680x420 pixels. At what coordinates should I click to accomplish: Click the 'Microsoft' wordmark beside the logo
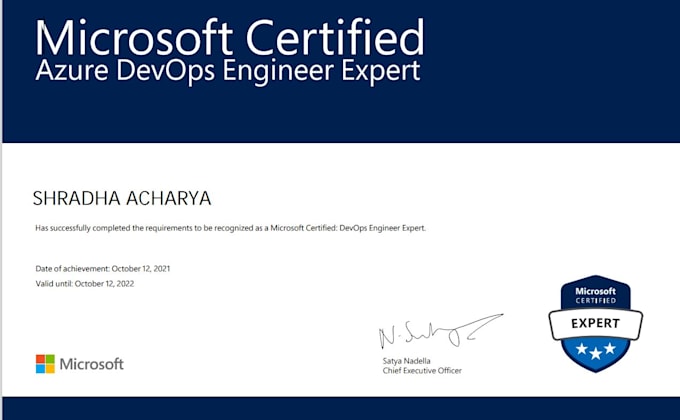coord(92,364)
